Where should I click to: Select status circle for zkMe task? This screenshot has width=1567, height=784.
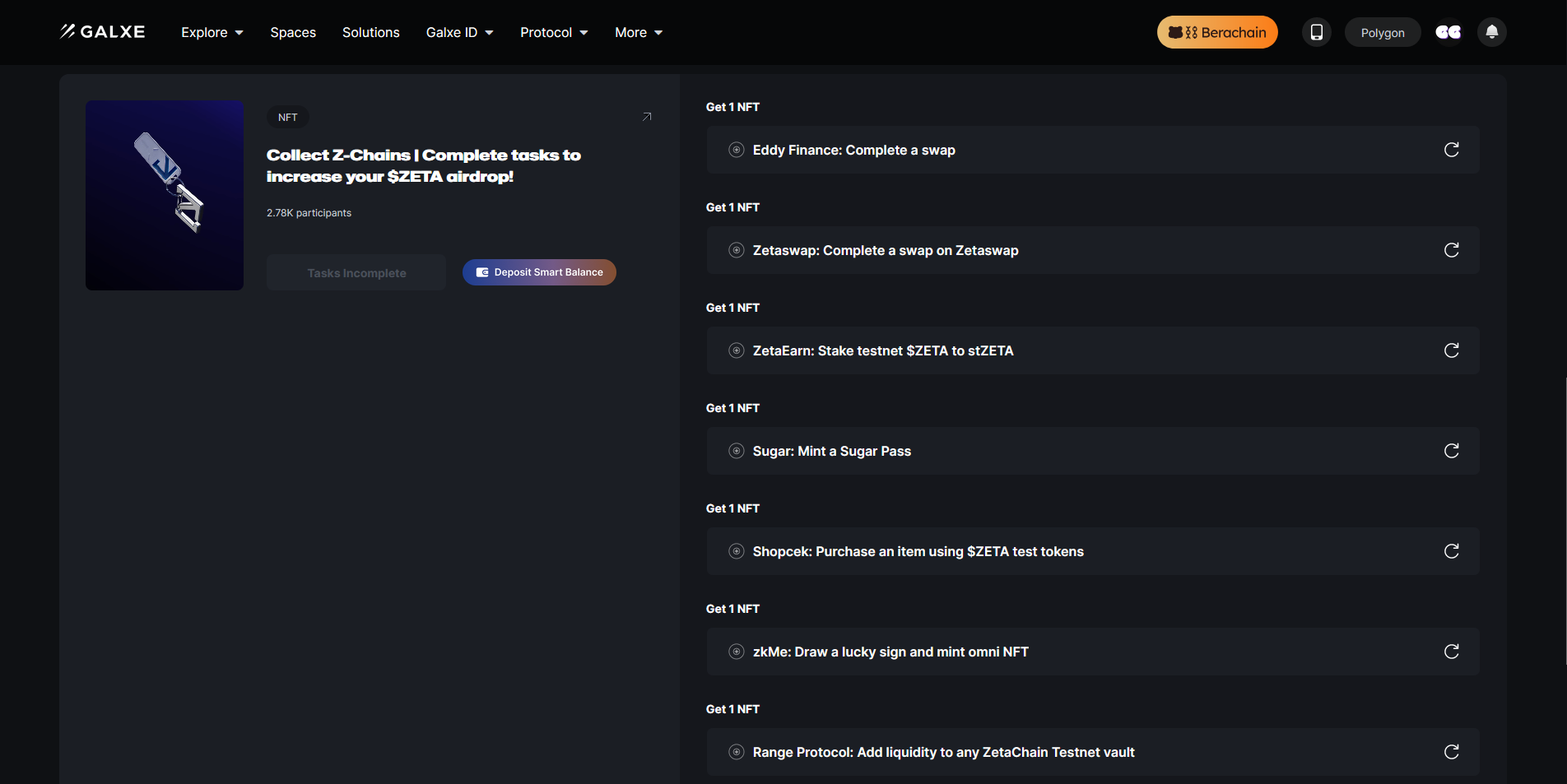click(x=737, y=652)
